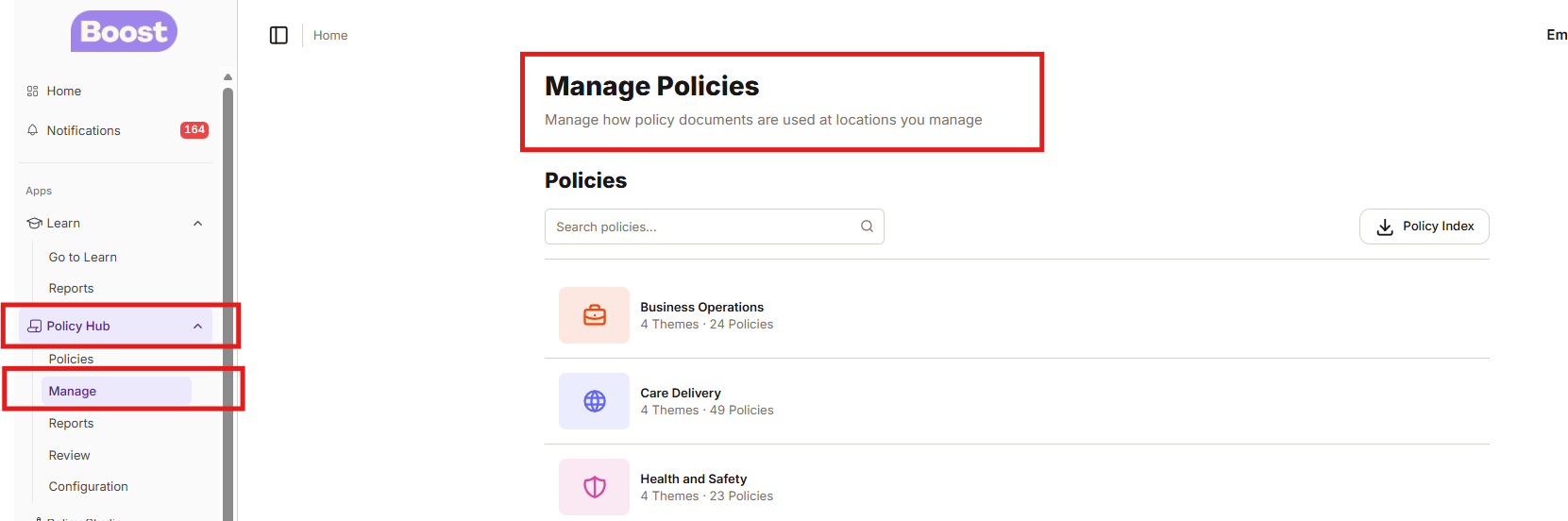The height and width of the screenshot is (521, 1568).
Task: Open Go to Learn link
Action: pos(83,257)
